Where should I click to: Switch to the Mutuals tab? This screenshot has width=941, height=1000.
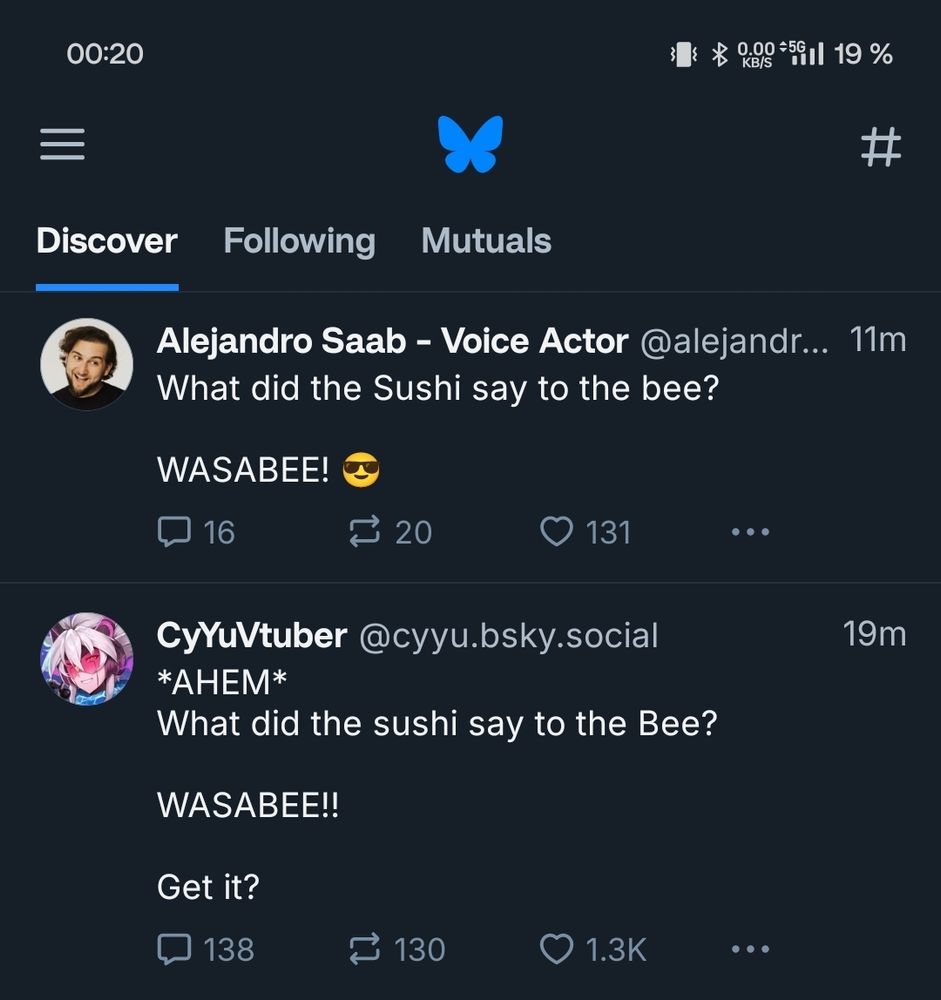[x=486, y=241]
